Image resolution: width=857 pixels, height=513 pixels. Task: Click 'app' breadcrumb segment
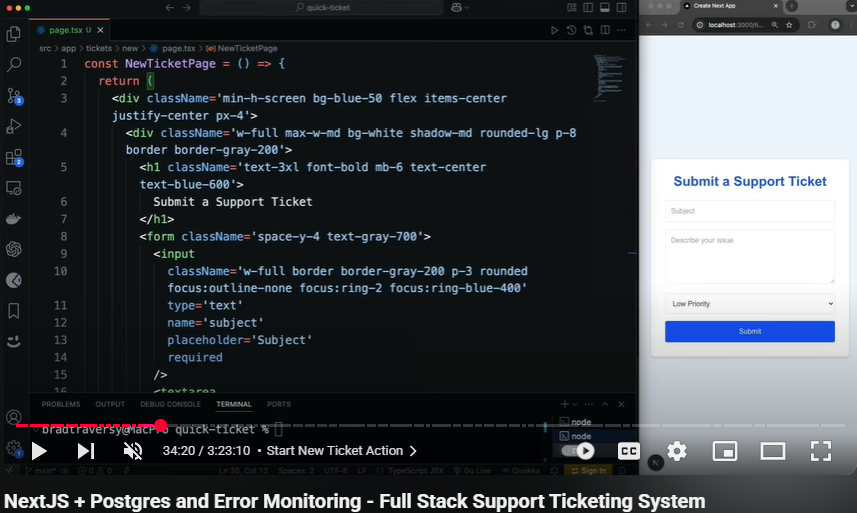[x=68, y=48]
